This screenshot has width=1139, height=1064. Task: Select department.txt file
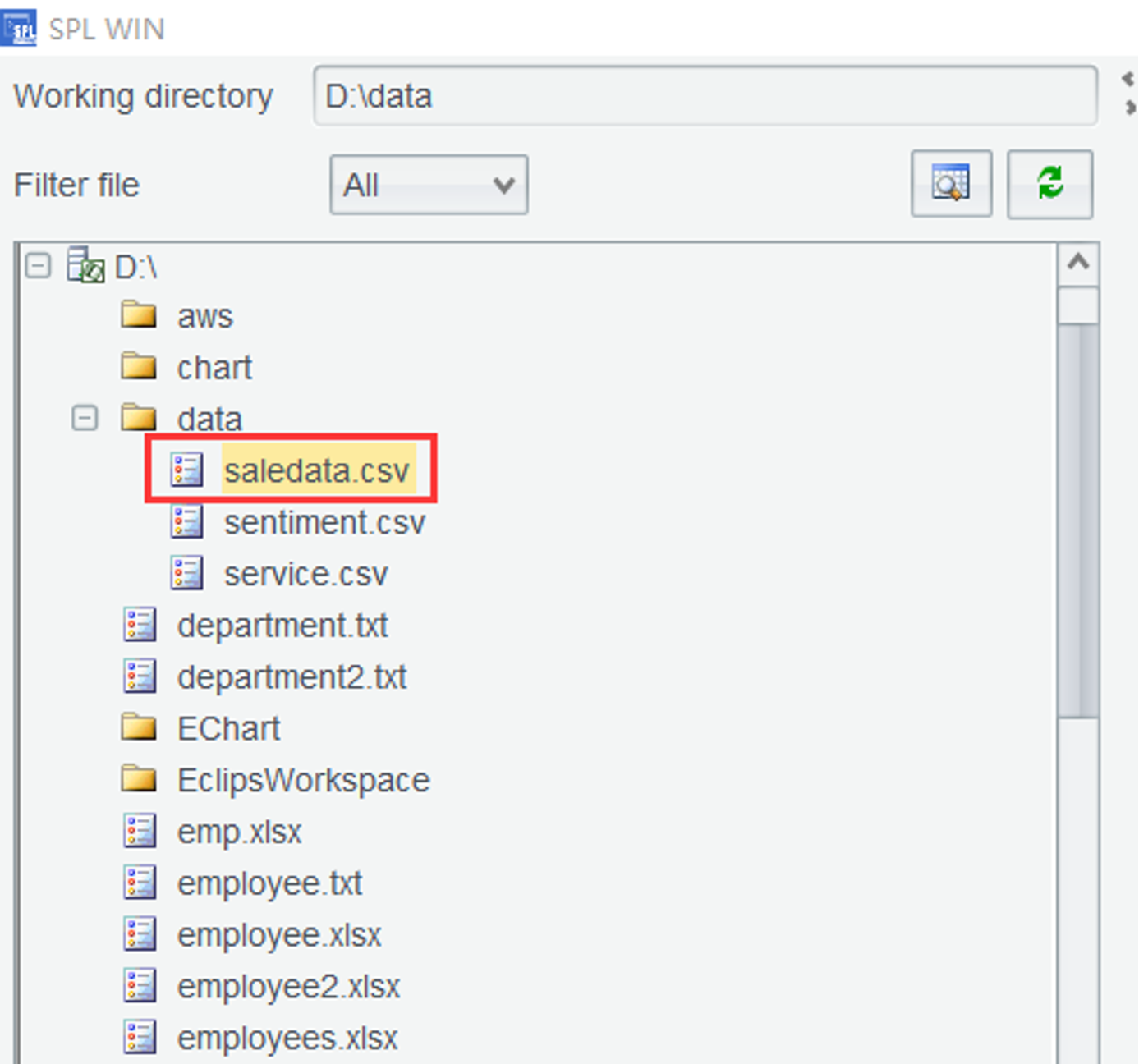282,626
